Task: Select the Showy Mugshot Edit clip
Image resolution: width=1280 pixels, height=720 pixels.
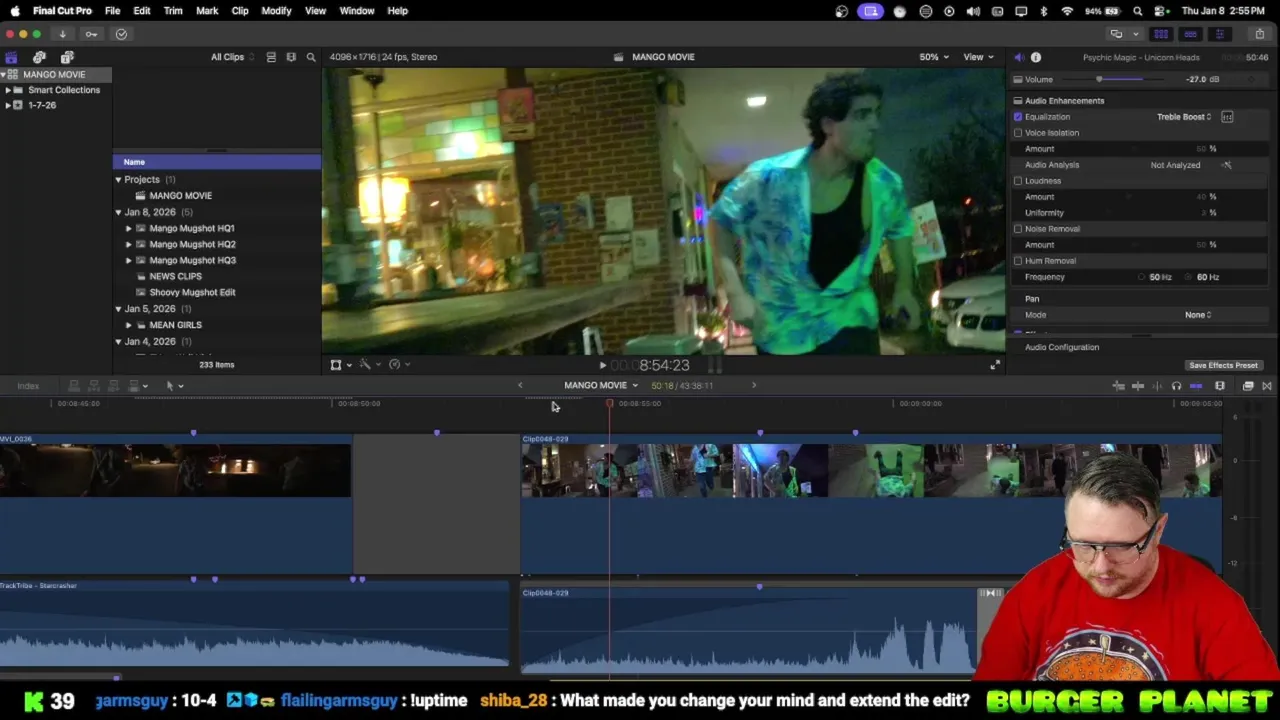Action: click(x=192, y=293)
